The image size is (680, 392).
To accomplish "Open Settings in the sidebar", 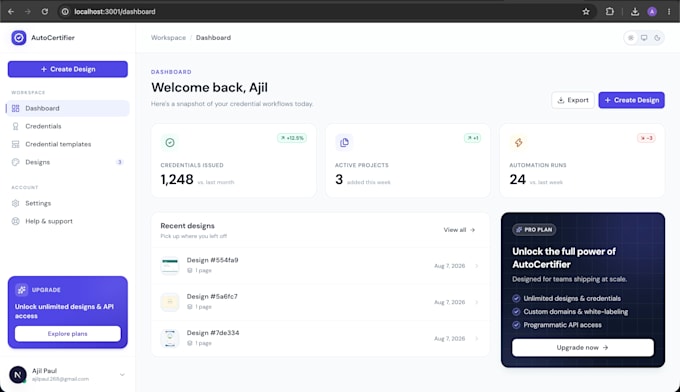I will click(68, 203).
